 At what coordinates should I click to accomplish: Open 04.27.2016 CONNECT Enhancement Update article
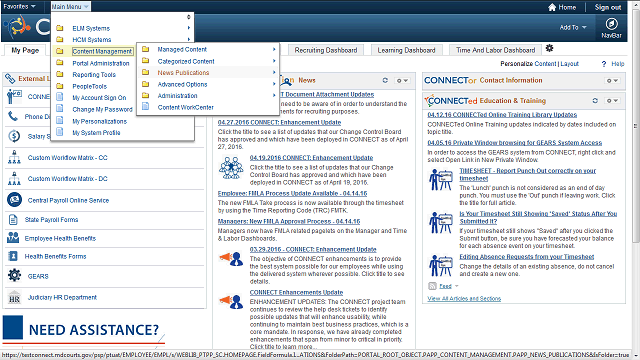[x=279, y=122]
